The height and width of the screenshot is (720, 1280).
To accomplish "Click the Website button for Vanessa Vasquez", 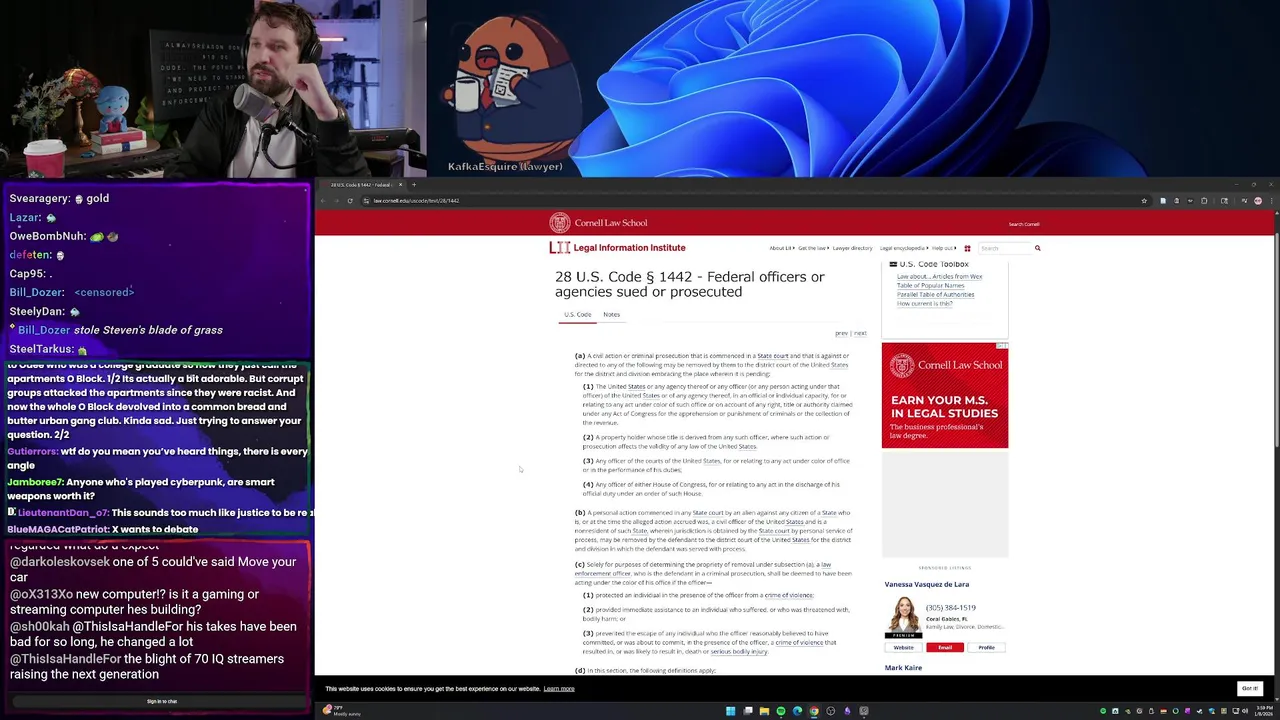I will (903, 648).
